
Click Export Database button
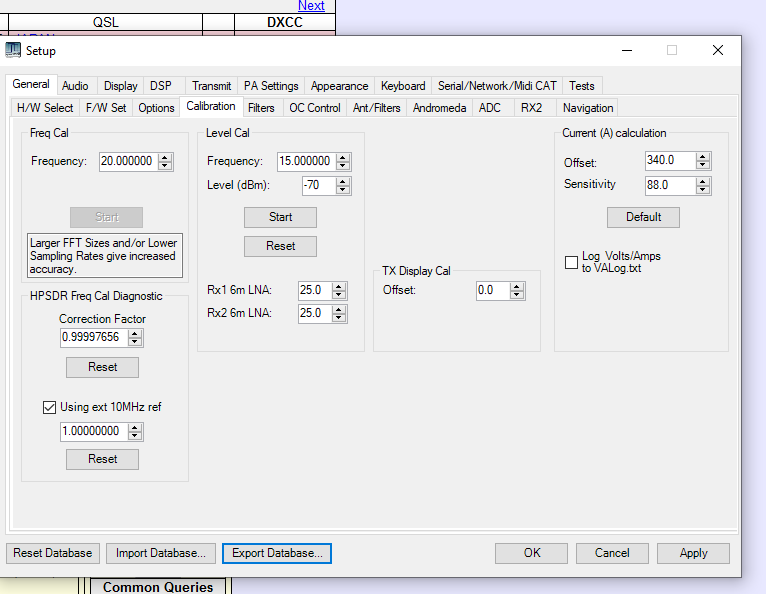pyautogui.click(x=276, y=553)
